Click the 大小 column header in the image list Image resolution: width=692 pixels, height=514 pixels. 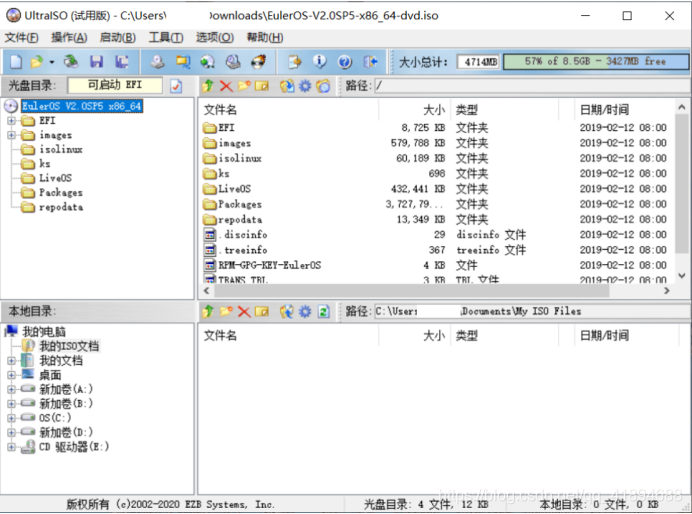coord(414,109)
